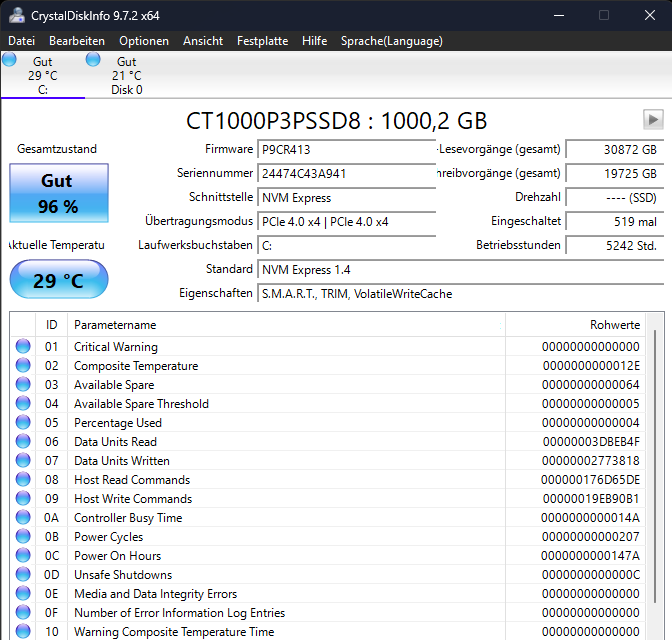Select the Controller Busy Time parameter name
This screenshot has height=640, width=672.
[x=128, y=518]
